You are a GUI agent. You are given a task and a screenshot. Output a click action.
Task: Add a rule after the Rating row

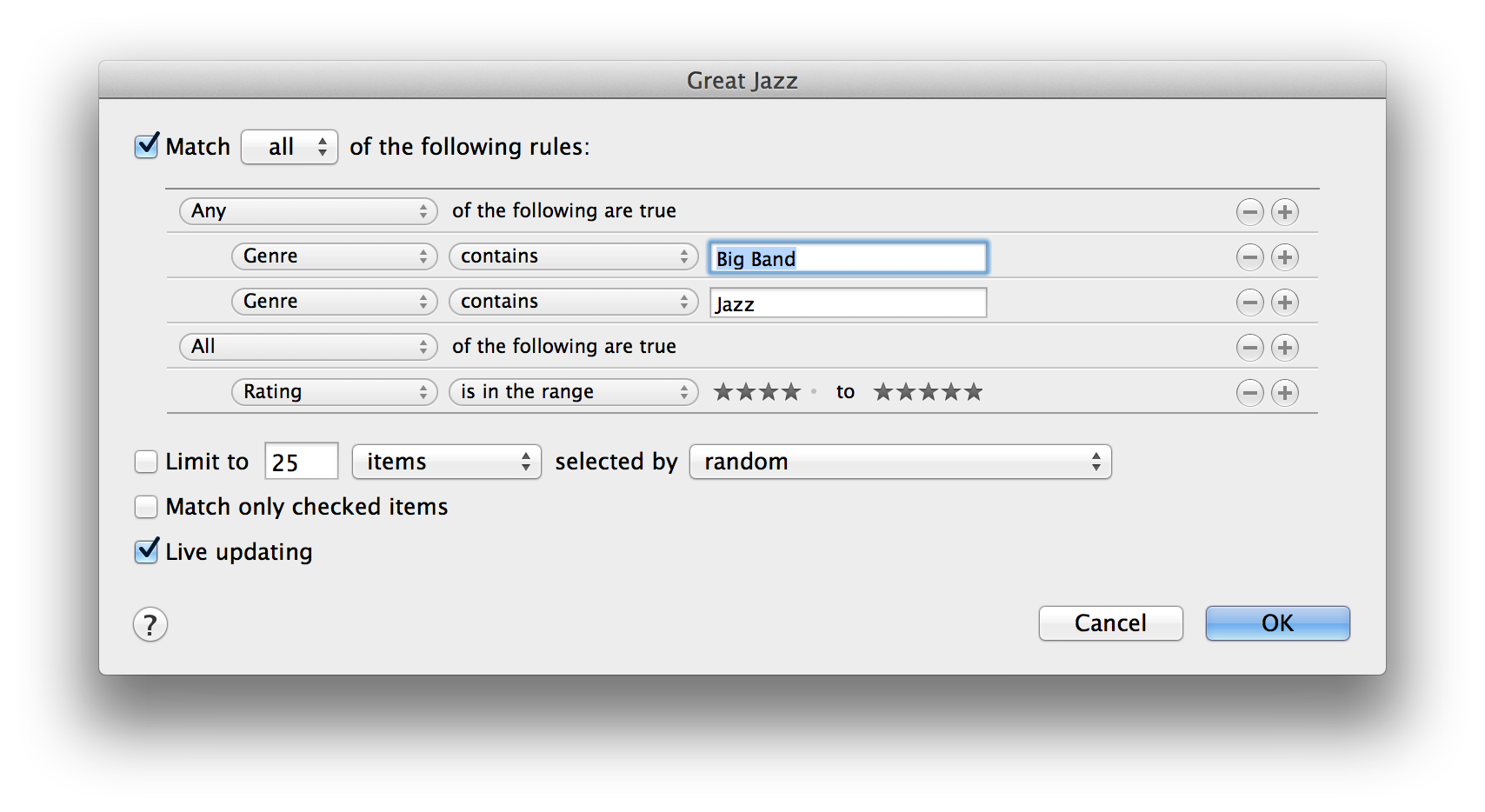[x=1284, y=393]
